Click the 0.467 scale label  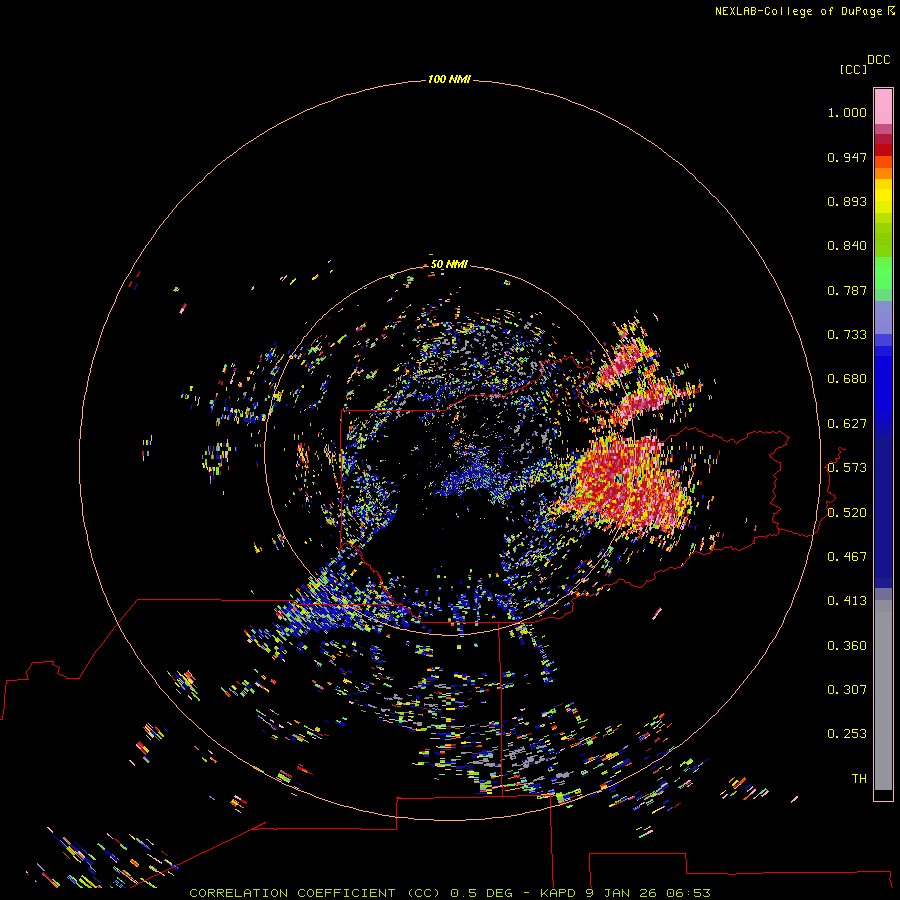[x=847, y=557]
